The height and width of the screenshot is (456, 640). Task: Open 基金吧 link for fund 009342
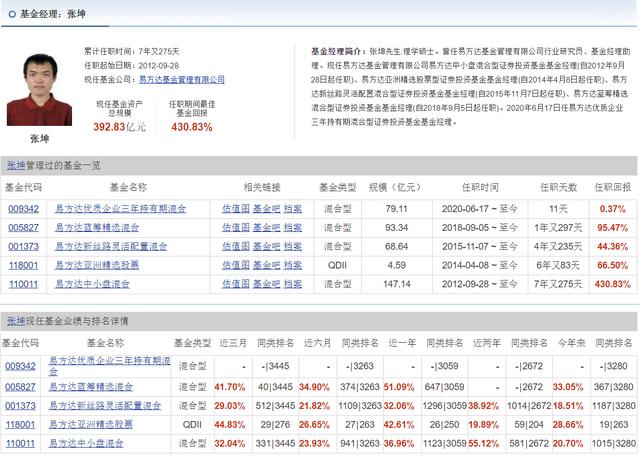pyautogui.click(x=266, y=209)
